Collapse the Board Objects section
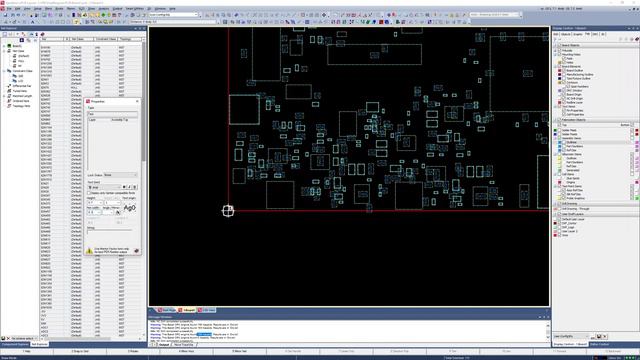The width and height of the screenshot is (640, 360). tap(555, 45)
